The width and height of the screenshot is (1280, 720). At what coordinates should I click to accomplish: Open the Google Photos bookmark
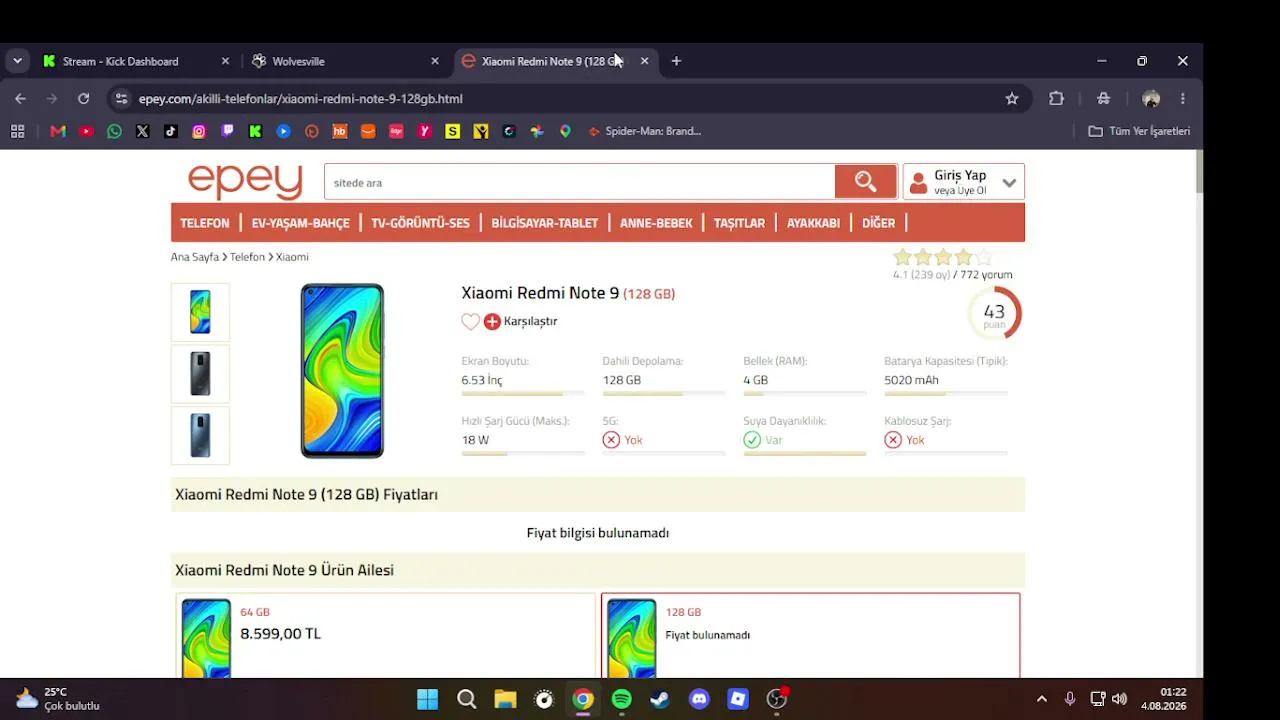[537, 131]
